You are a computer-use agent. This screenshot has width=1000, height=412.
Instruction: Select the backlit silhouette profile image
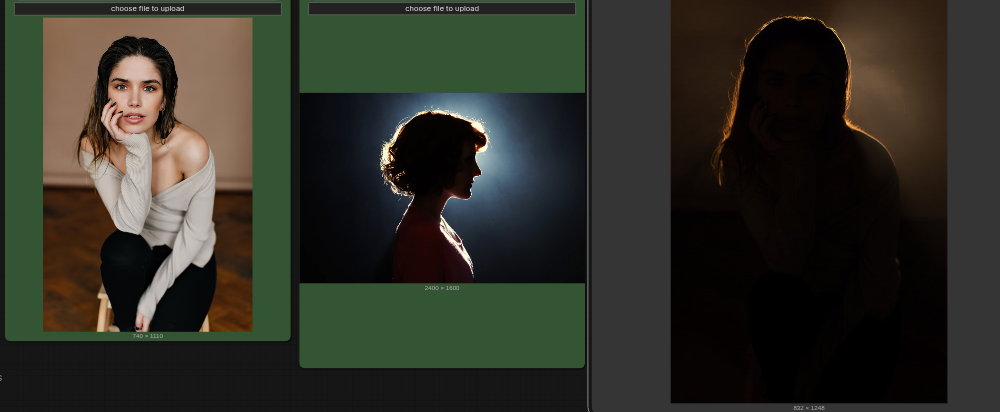tap(442, 188)
